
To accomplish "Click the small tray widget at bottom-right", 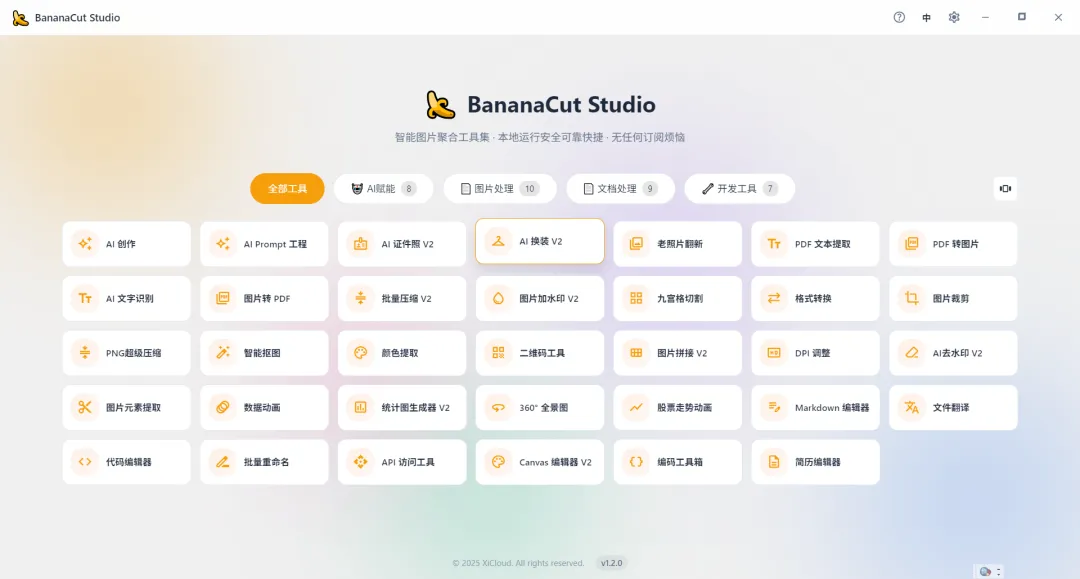I will (990, 571).
